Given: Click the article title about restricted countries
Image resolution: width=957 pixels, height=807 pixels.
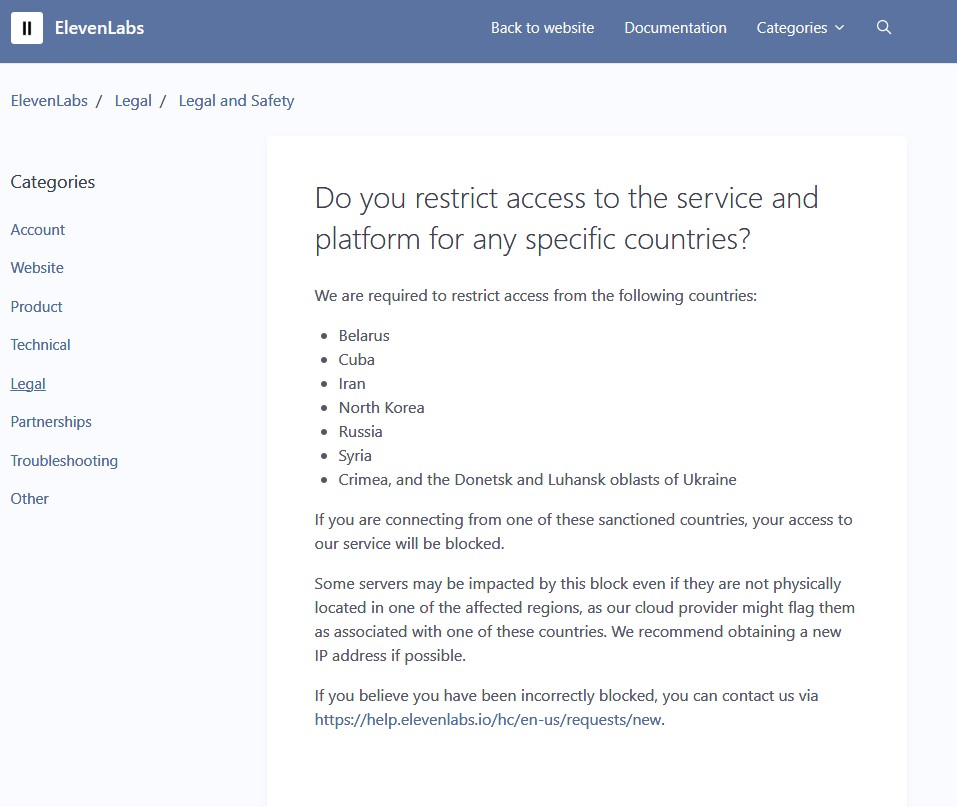Looking at the screenshot, I should coord(566,218).
